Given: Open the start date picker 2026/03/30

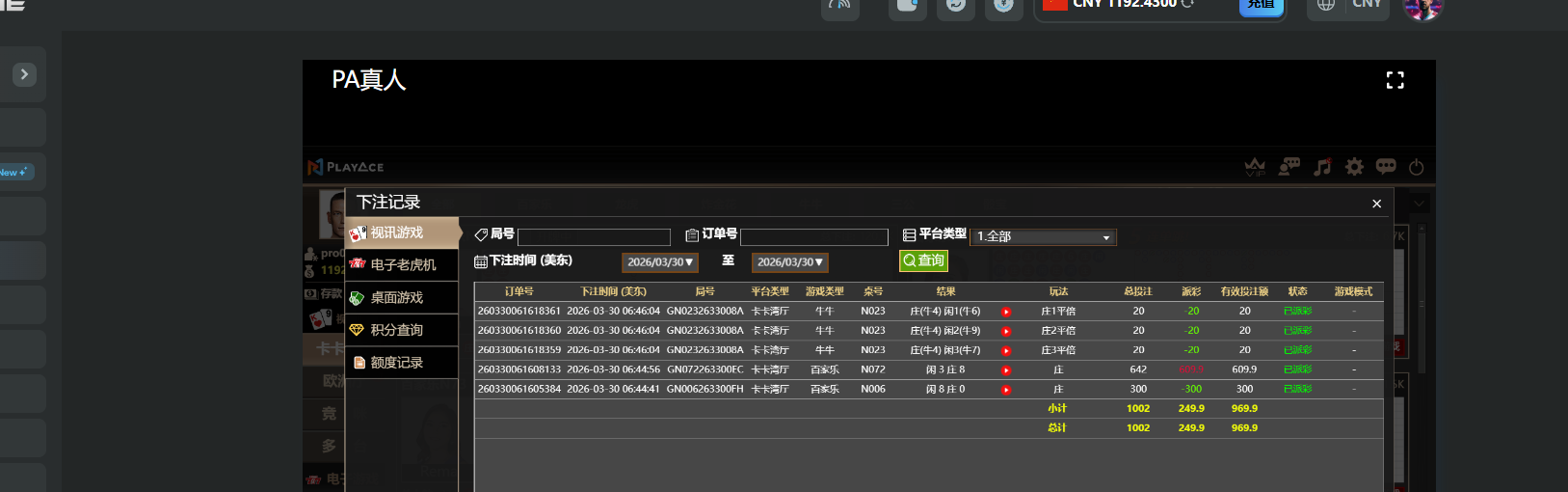Looking at the screenshot, I should [659, 261].
